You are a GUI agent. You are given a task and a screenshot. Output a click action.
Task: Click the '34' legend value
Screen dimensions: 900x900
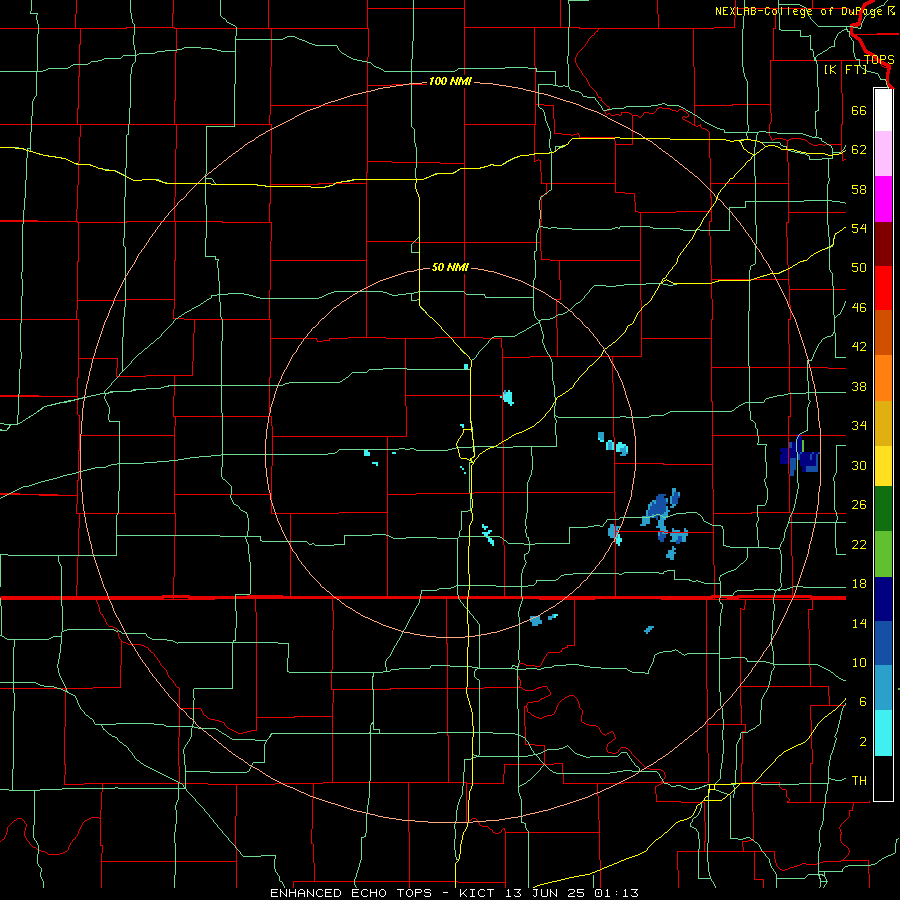859,426
